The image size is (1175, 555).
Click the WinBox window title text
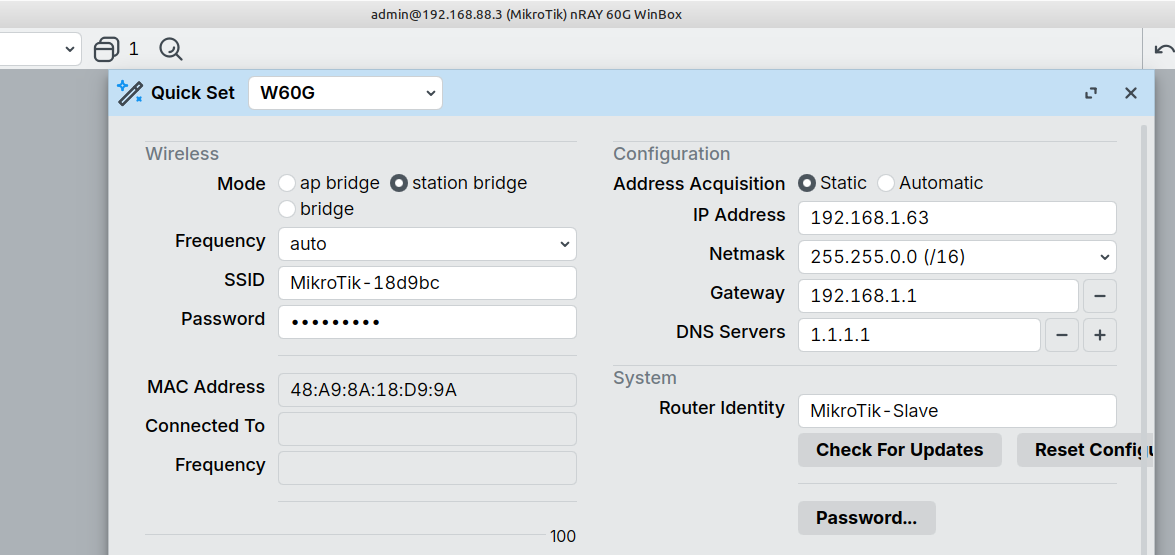526,14
